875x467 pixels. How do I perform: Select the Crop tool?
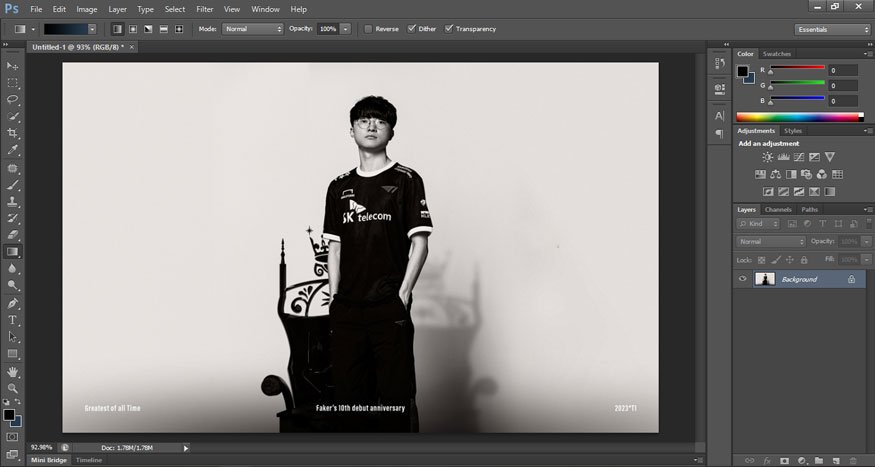coord(12,133)
